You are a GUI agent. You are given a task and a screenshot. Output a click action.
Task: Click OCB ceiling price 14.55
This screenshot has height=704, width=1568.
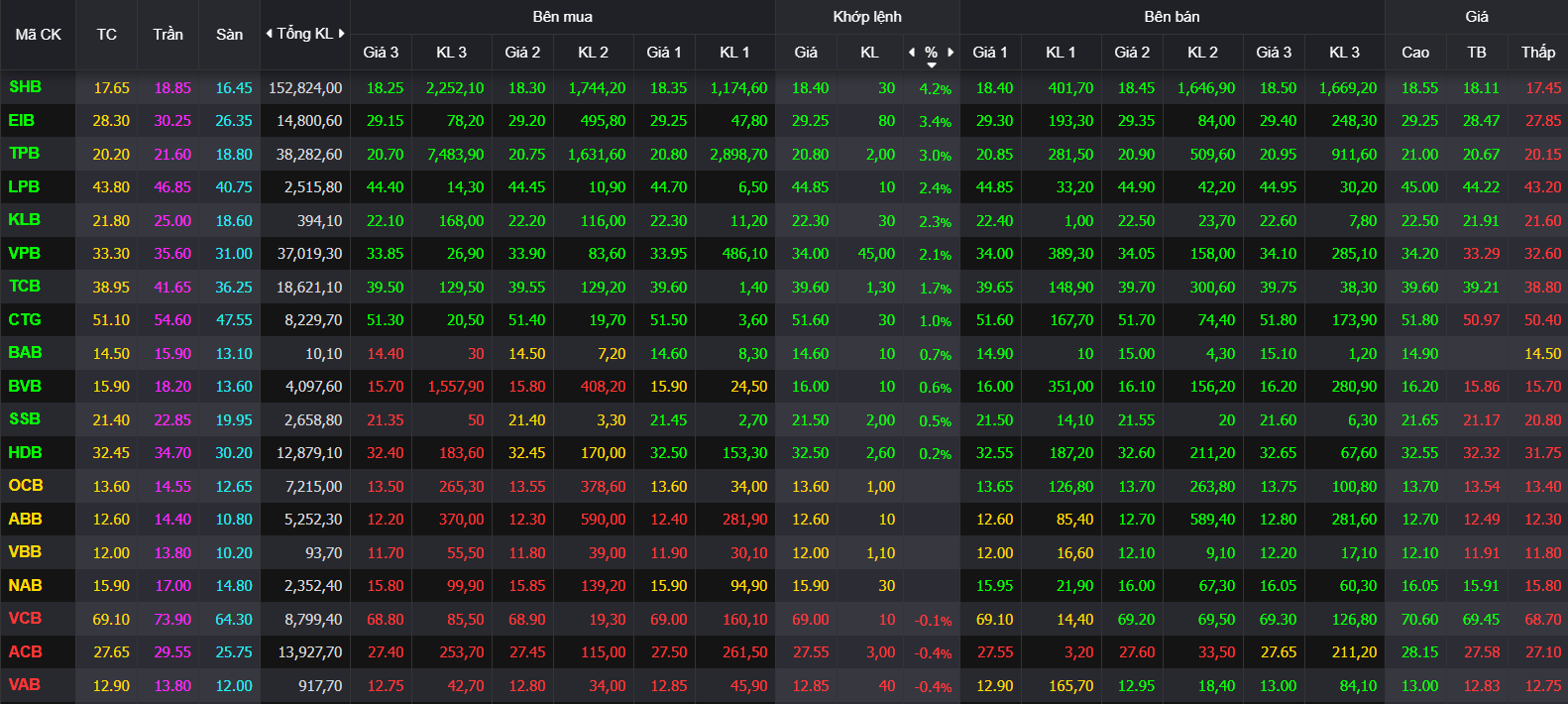pyautogui.click(x=172, y=487)
